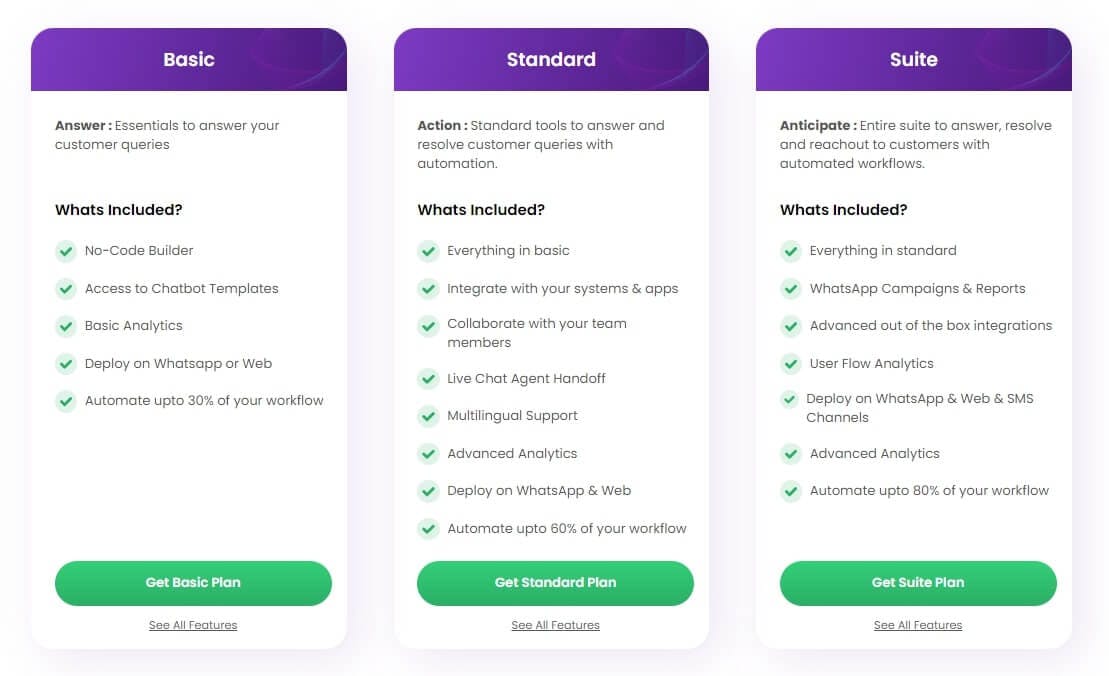Image resolution: width=1109 pixels, height=676 pixels.
Task: Click the Standard plan purple header
Action: click(x=551, y=59)
